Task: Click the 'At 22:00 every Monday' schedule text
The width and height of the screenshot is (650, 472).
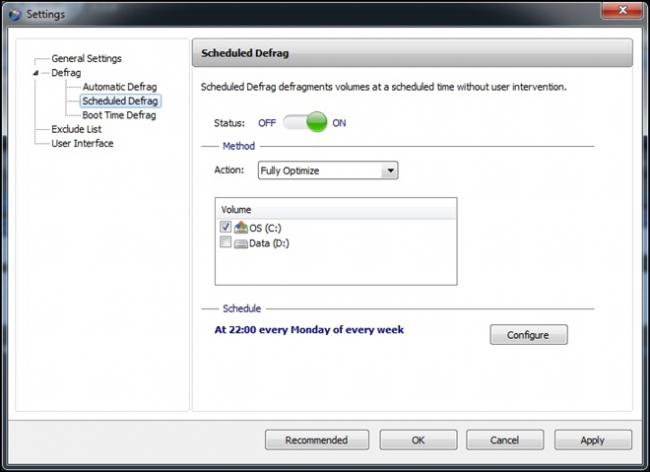Action: pos(309,329)
